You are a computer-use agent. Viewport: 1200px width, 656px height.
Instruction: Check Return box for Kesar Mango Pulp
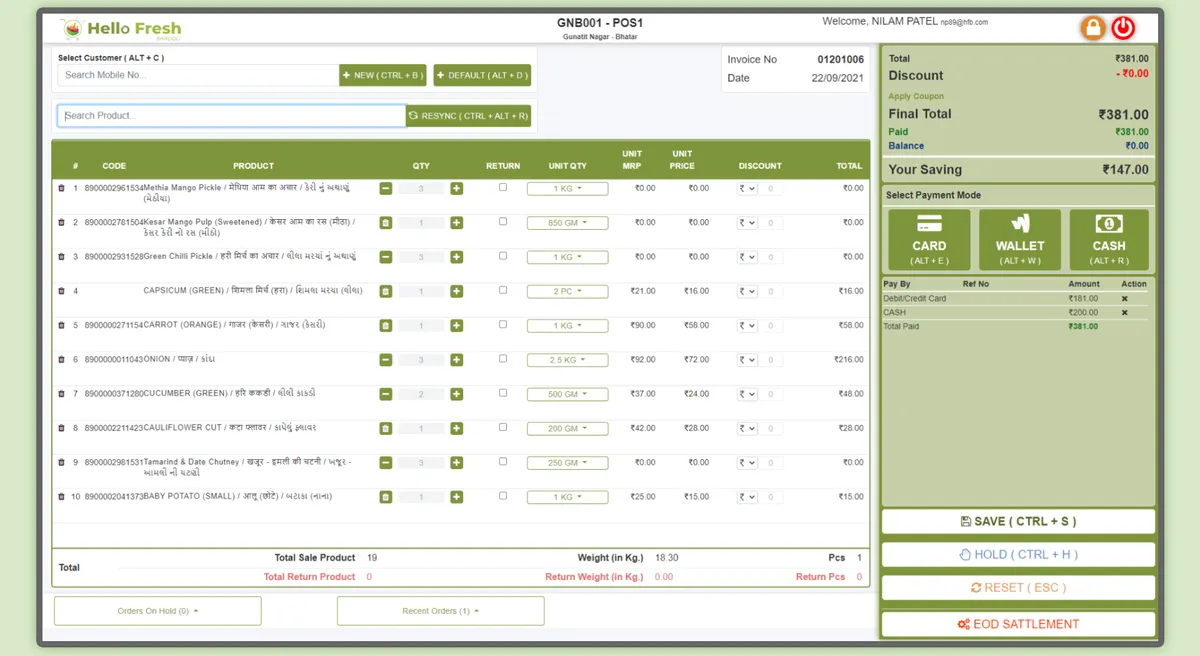click(503, 221)
